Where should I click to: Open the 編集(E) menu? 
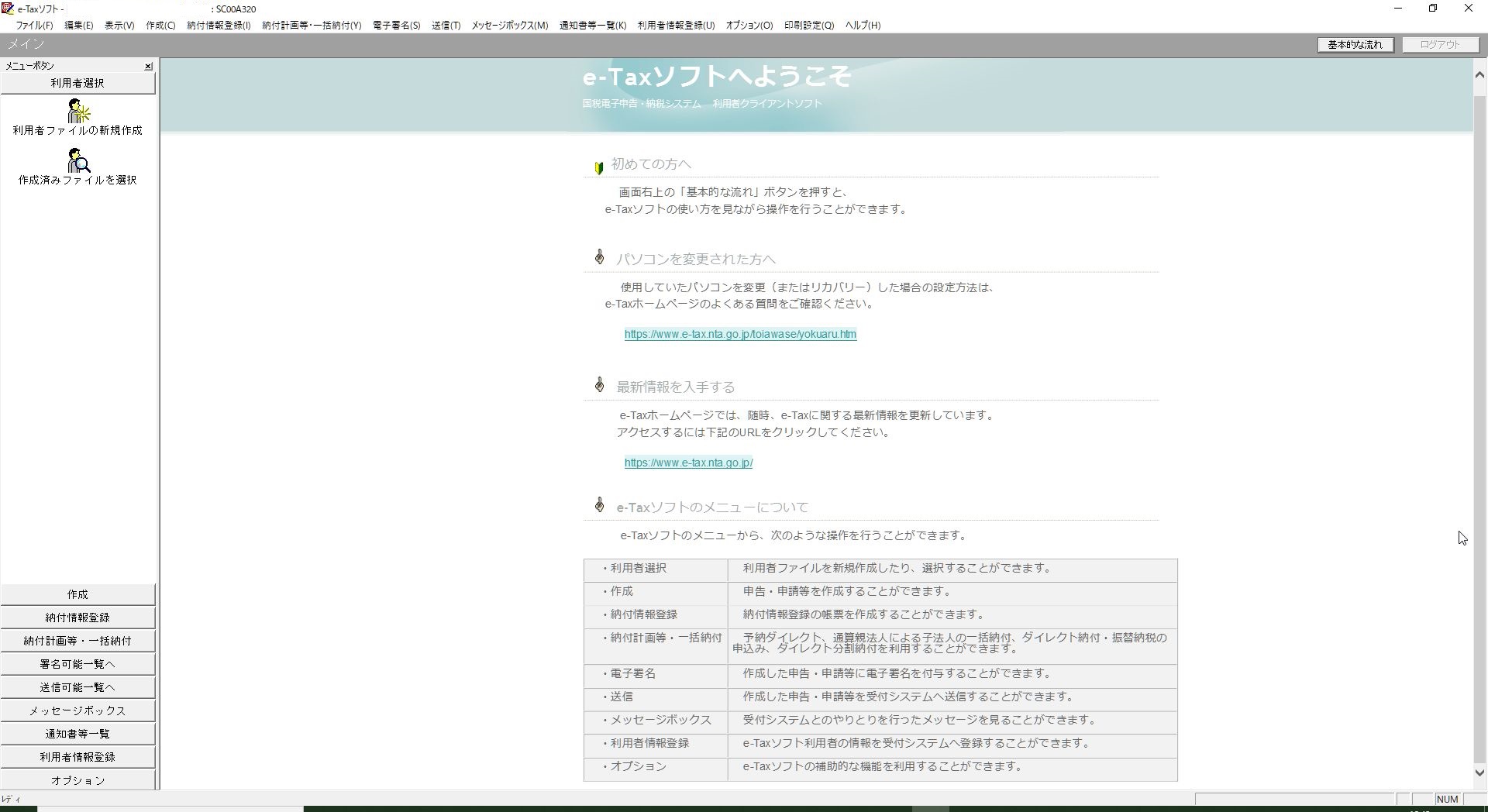[x=78, y=26]
